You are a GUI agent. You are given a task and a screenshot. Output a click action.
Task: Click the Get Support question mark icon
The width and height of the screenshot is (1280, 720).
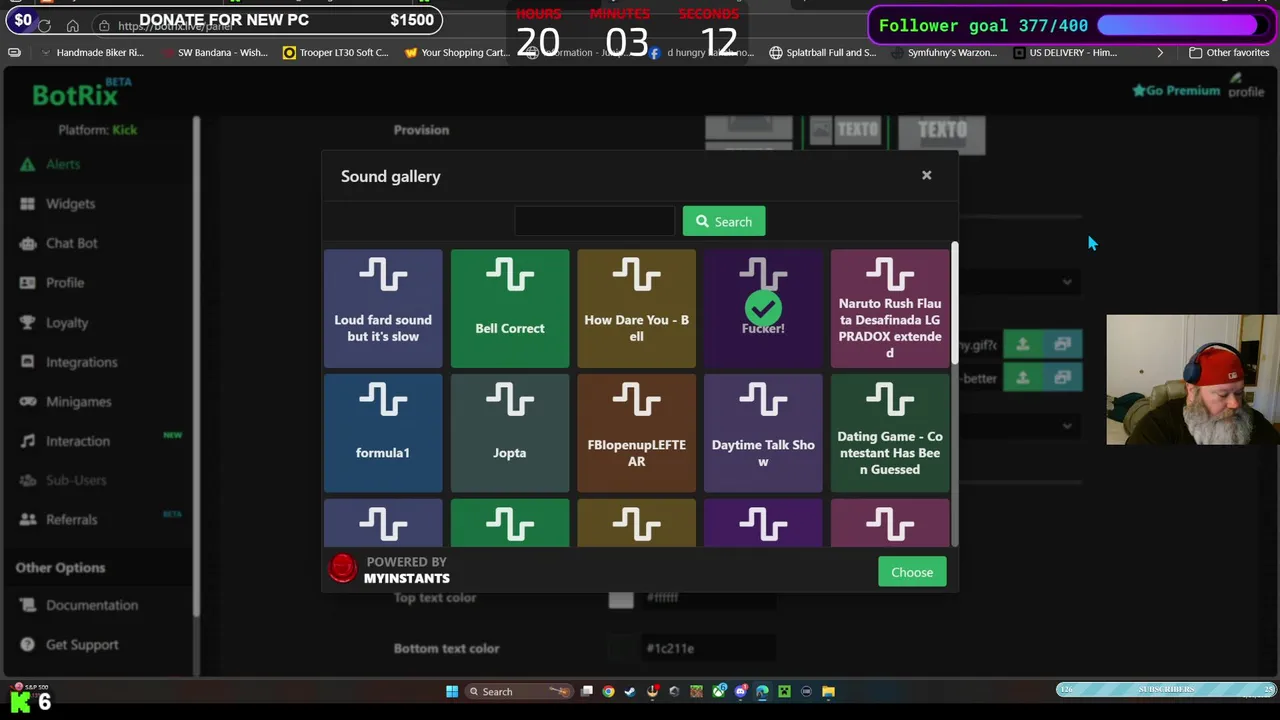(x=27, y=645)
